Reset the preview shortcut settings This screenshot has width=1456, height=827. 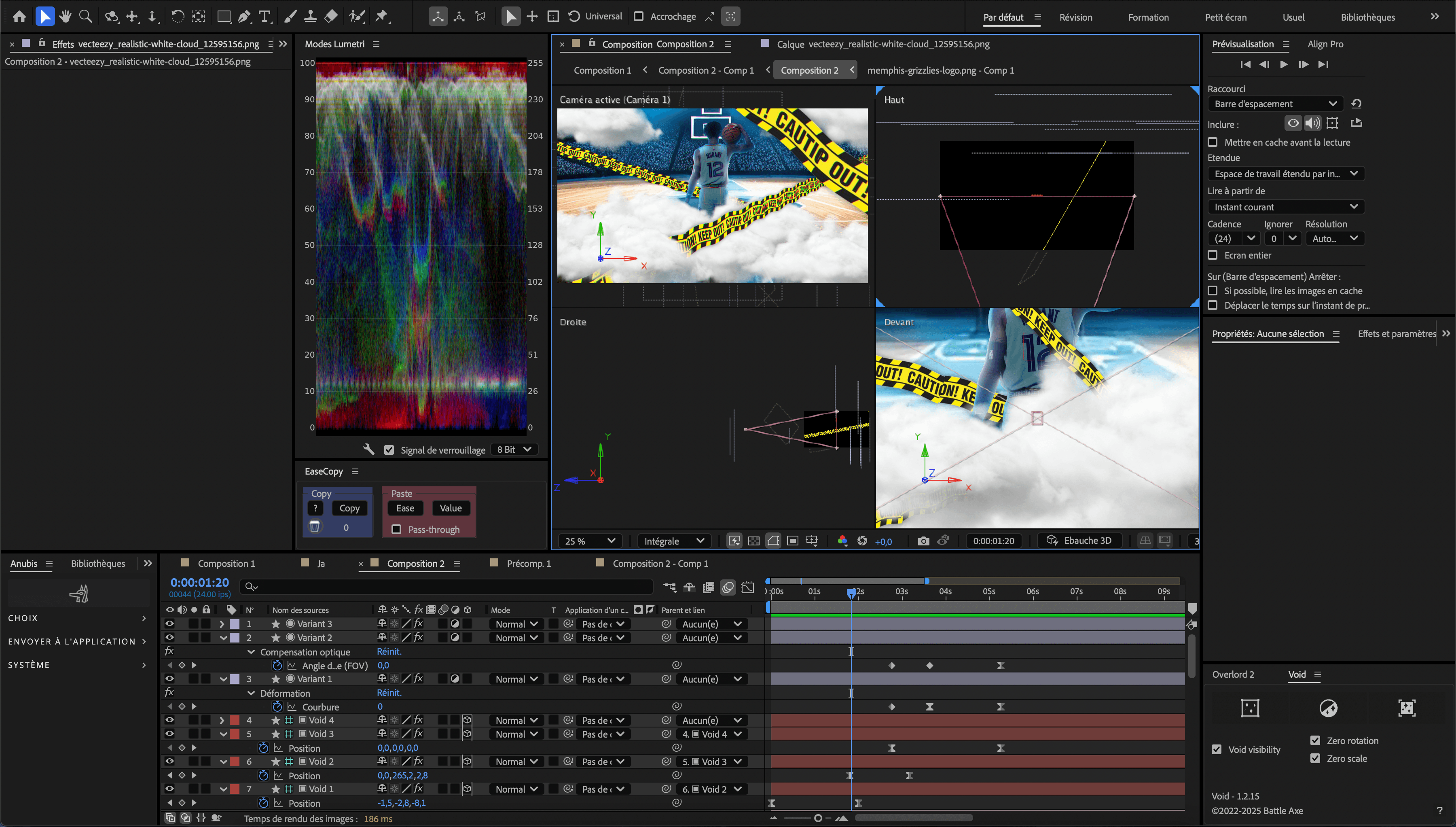pos(1356,104)
